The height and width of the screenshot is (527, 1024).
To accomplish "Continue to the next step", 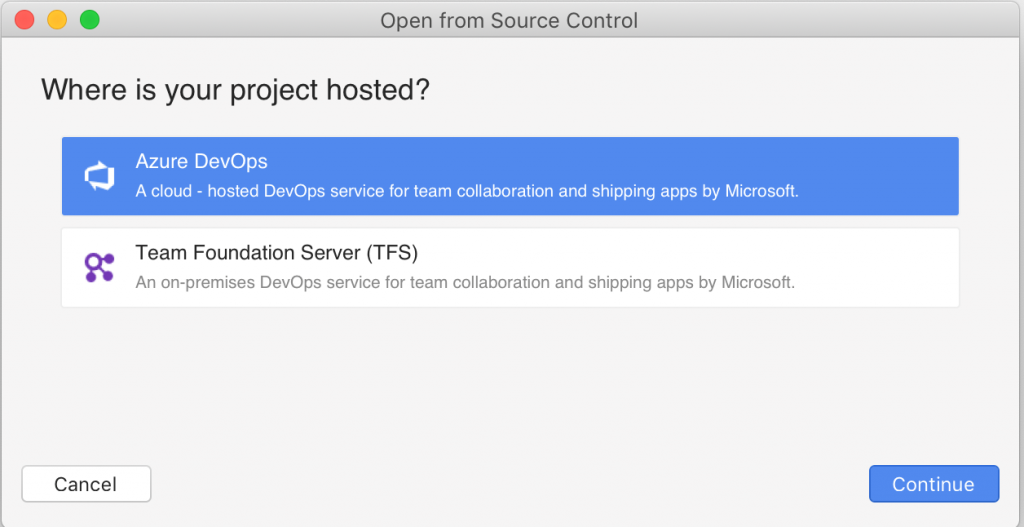I will (x=934, y=484).
